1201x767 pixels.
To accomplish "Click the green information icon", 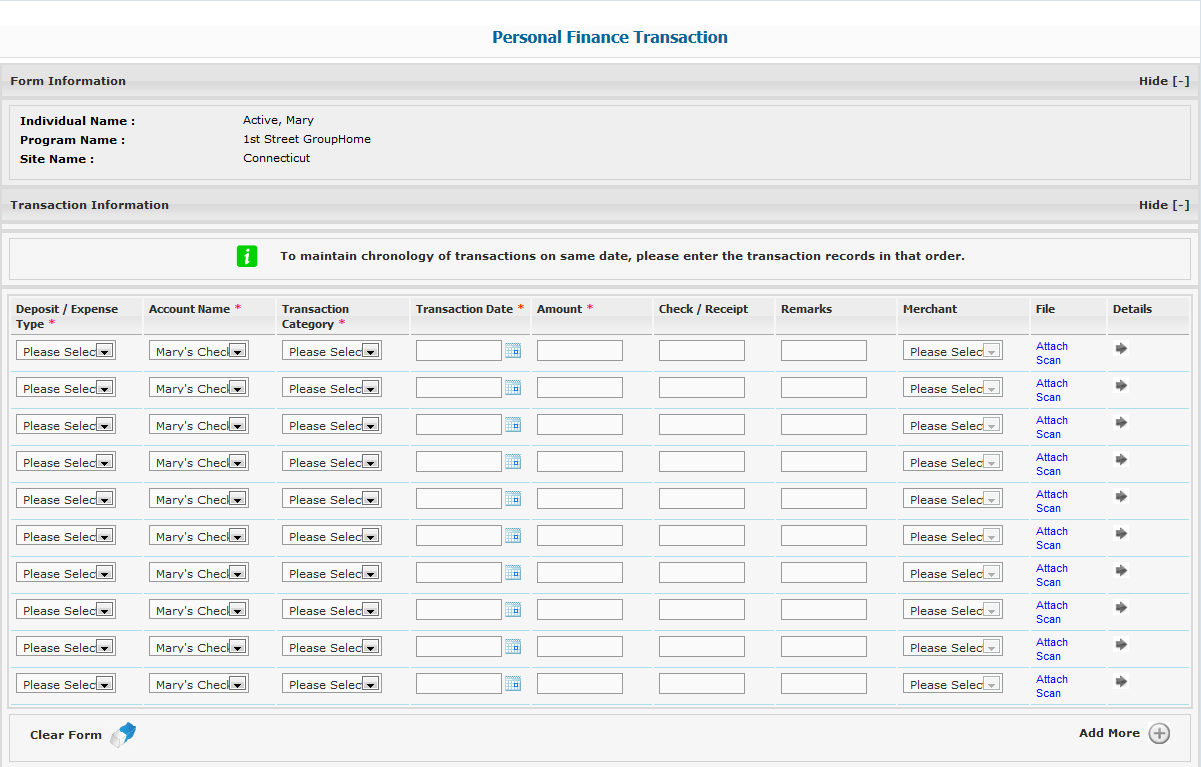I will [247, 256].
